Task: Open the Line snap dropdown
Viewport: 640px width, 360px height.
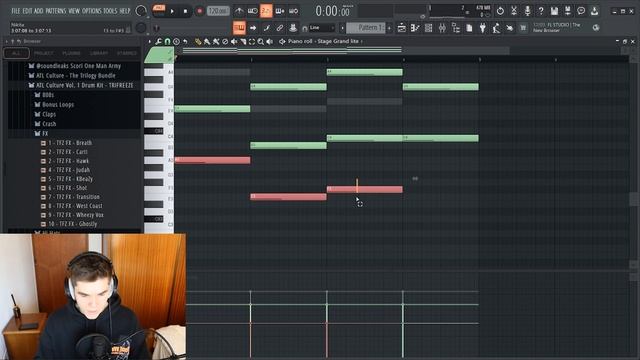Action: 321,28
